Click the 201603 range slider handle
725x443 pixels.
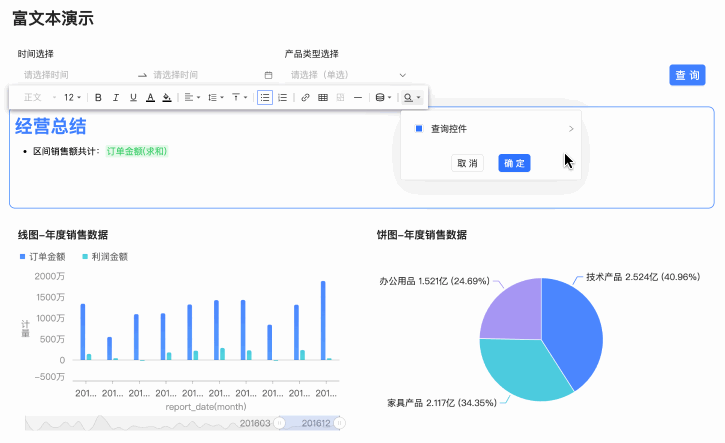[x=279, y=423]
